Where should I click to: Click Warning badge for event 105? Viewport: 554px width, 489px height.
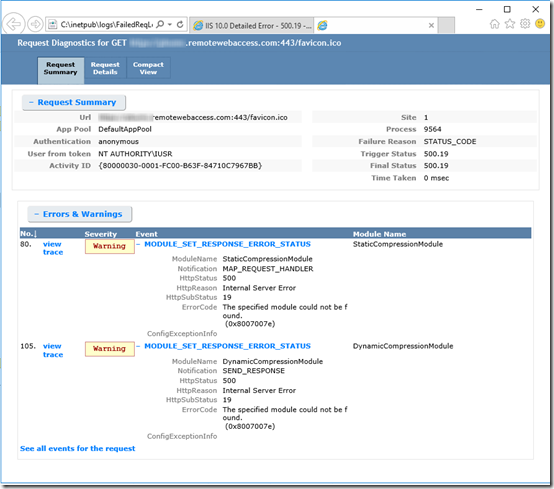tap(110, 349)
